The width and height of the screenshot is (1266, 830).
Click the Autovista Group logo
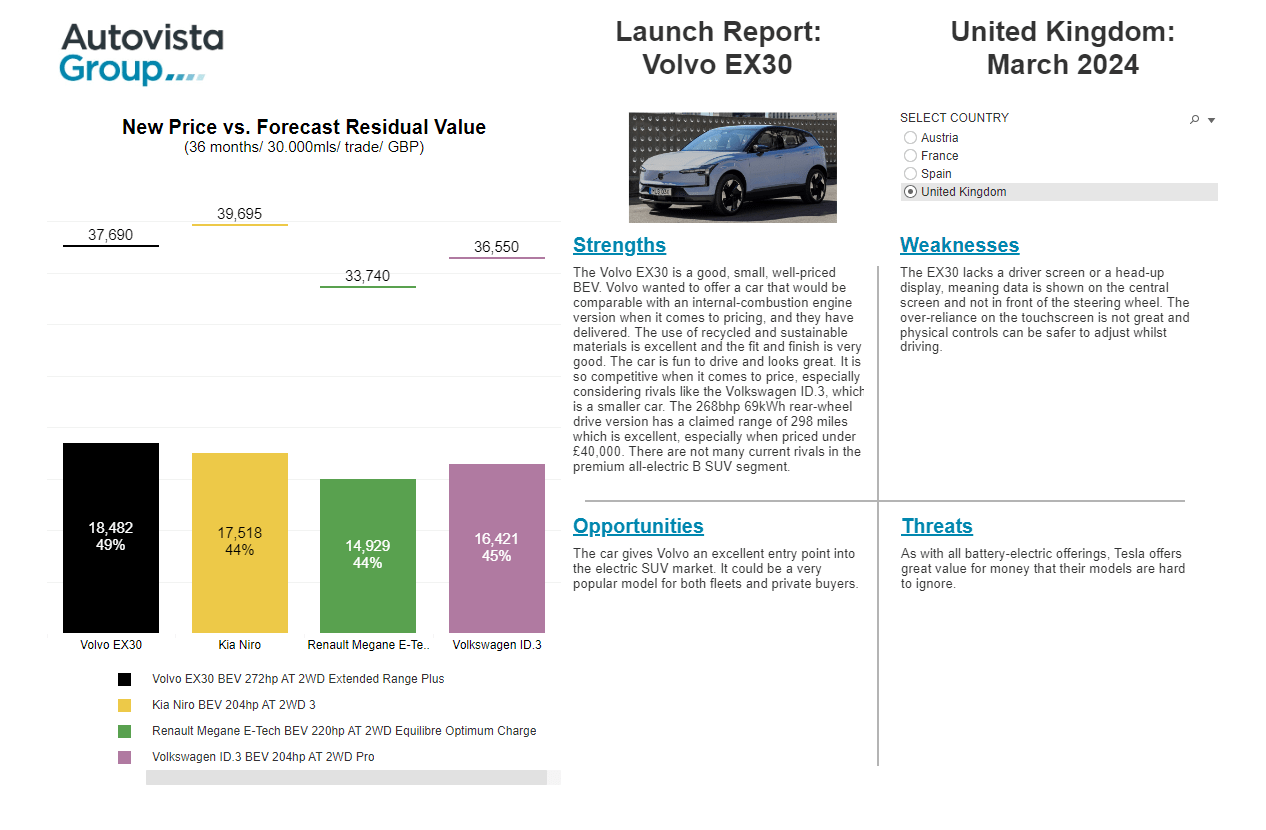141,48
